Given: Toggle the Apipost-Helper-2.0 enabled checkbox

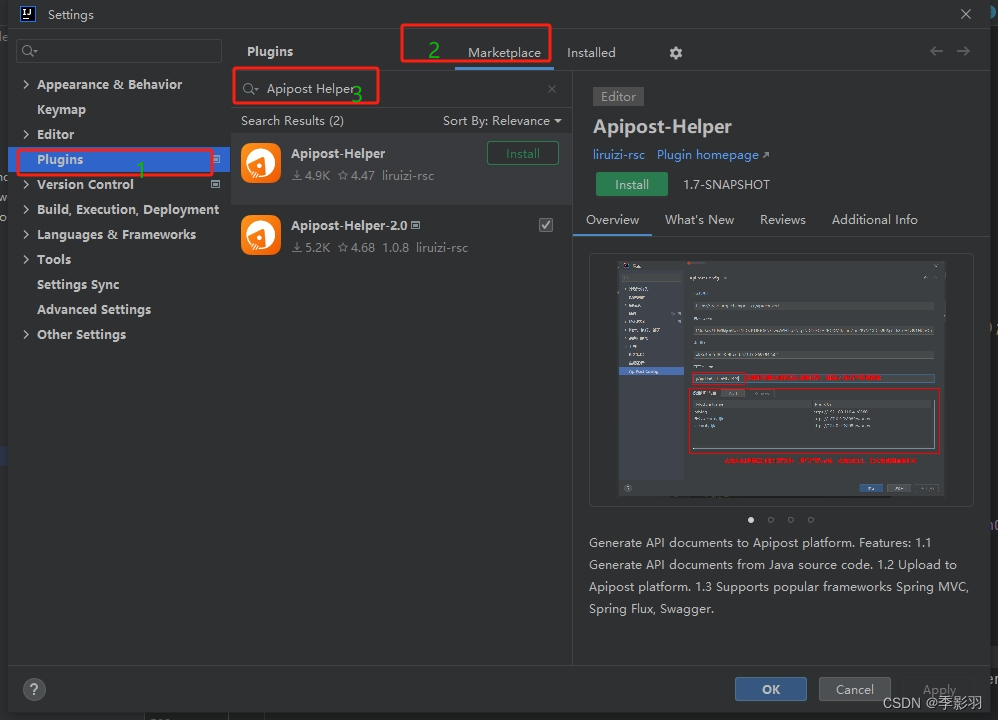Looking at the screenshot, I should coord(546,225).
